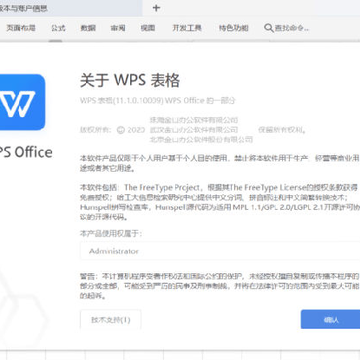This screenshot has width=360, height=360.
Task: Click the 关于 WPS 表格 heading
Action: 130,80
